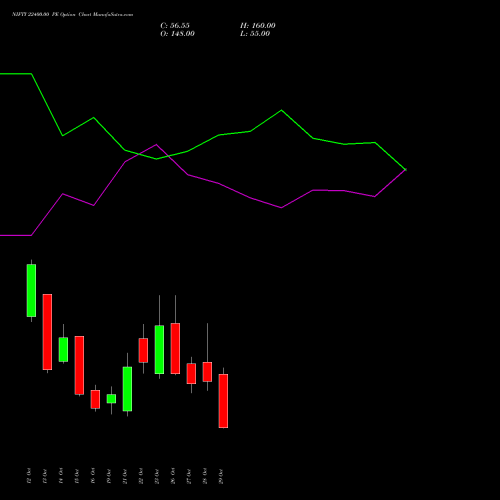500x500 pixels.
Task: Select the red candlestick above 13 Oct
Action: pyautogui.click(x=47, y=332)
